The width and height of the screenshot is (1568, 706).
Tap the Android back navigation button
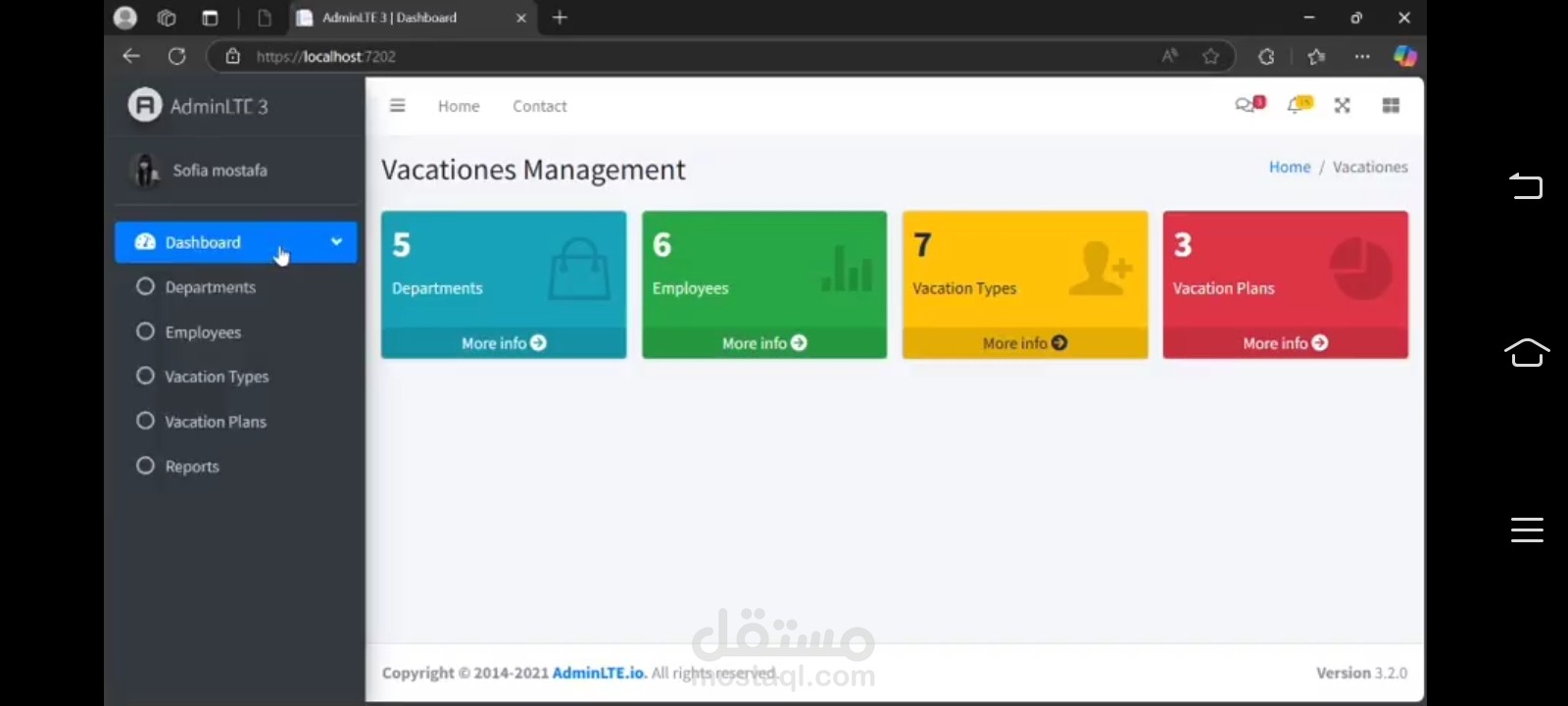[x=1526, y=185]
